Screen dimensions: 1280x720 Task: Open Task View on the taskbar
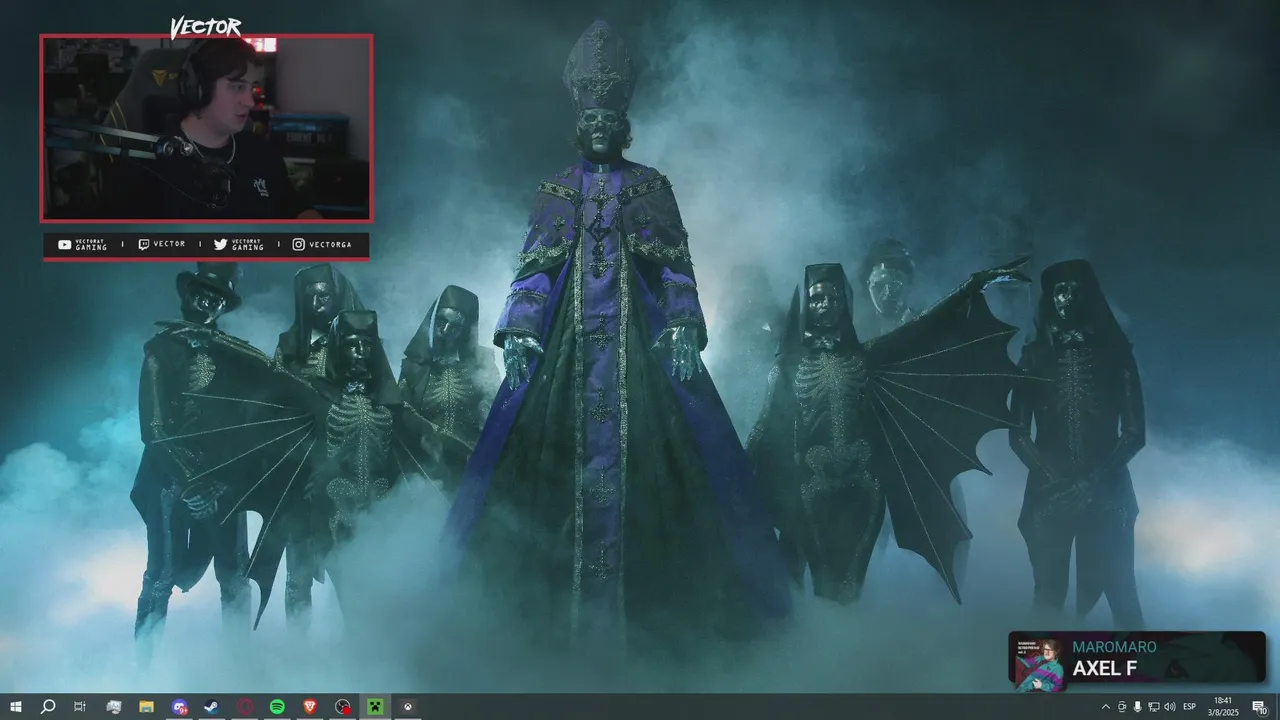coord(80,707)
